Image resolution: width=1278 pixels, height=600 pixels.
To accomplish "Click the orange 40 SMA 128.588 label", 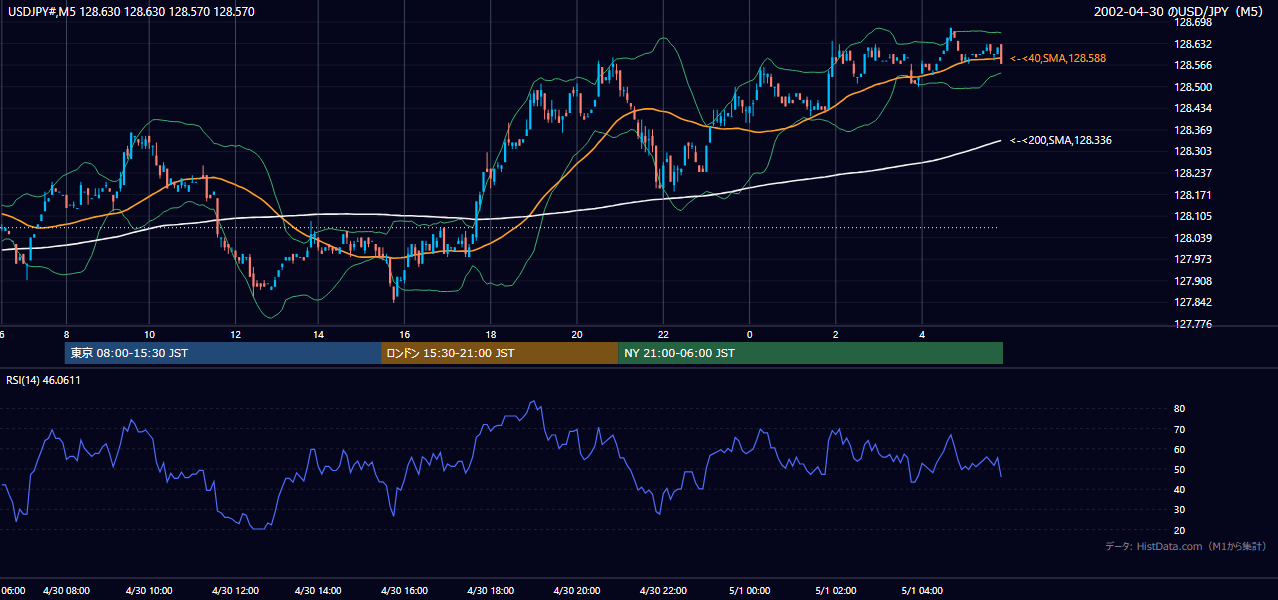I will (1058, 59).
